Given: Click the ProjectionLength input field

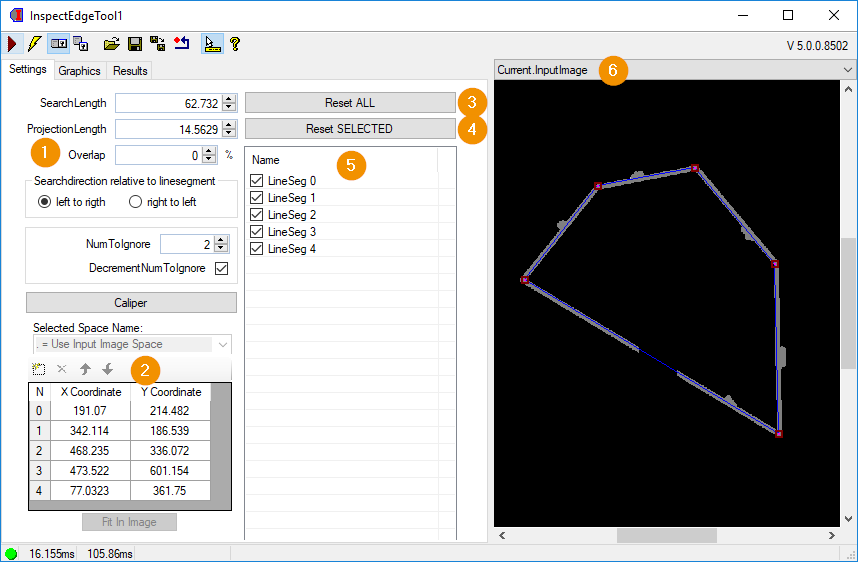Looking at the screenshot, I should pyautogui.click(x=169, y=129).
